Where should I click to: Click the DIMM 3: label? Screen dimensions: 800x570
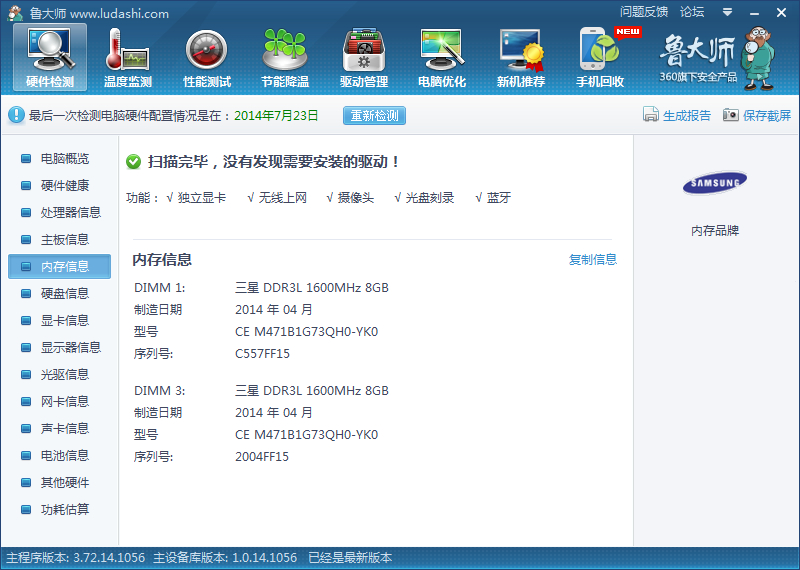tap(160, 391)
